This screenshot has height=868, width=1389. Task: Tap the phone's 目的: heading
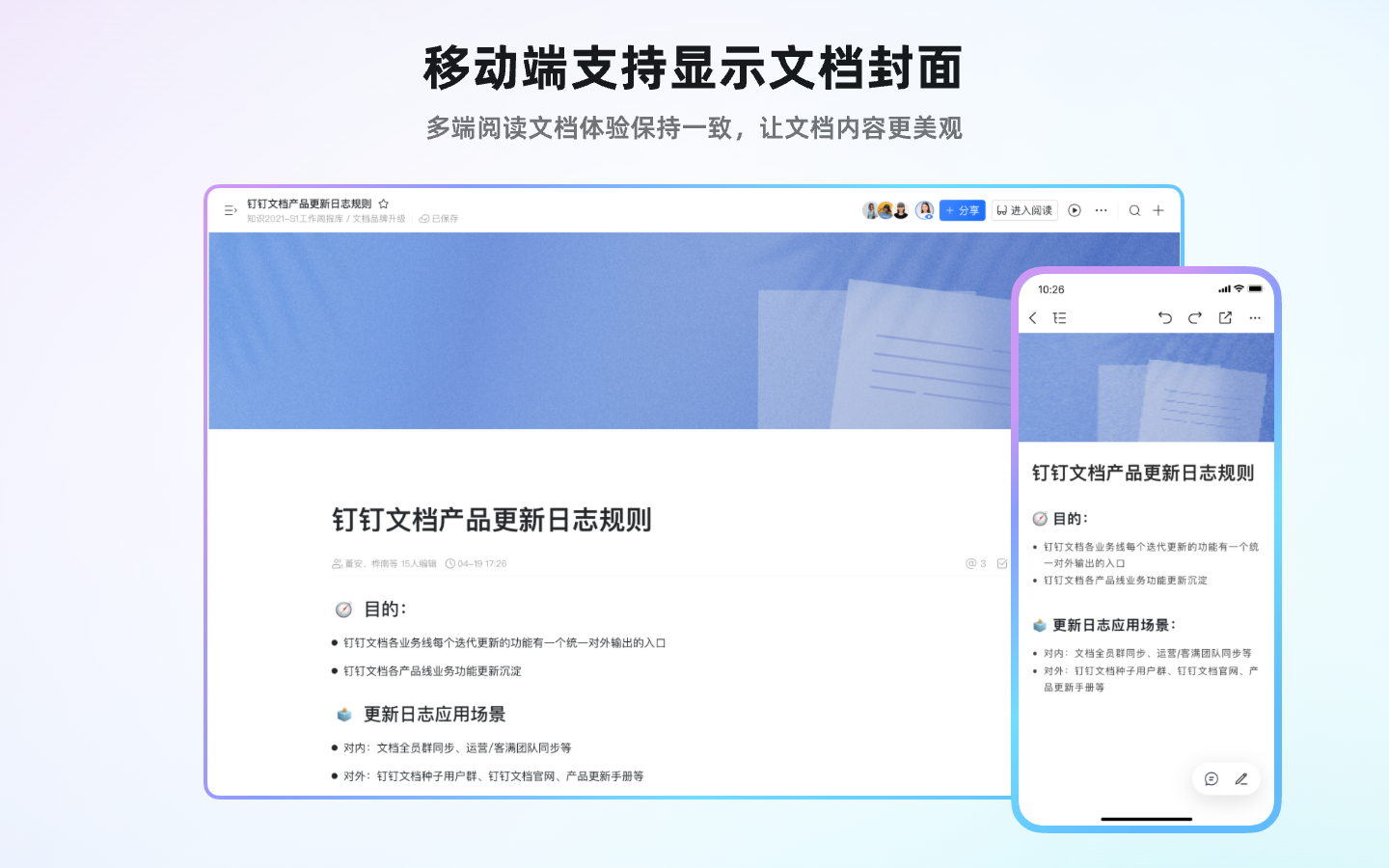(x=1071, y=519)
